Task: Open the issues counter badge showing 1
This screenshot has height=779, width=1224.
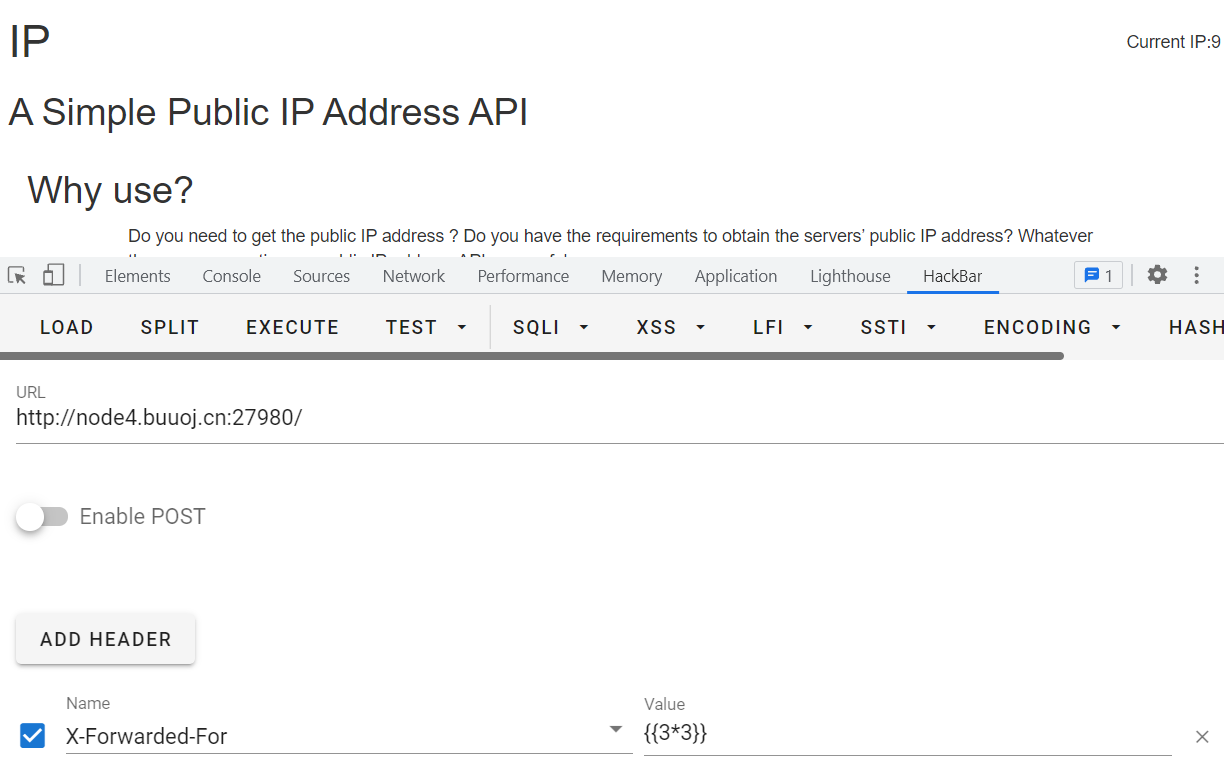Action: click(1098, 275)
